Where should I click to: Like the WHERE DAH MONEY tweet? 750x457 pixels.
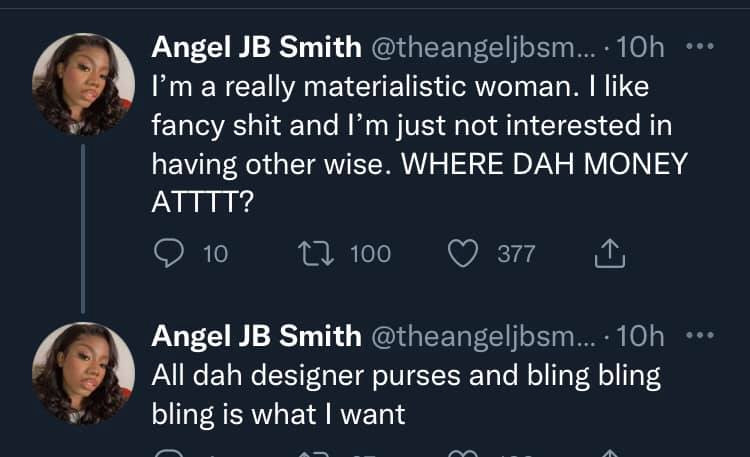pyautogui.click(x=461, y=254)
